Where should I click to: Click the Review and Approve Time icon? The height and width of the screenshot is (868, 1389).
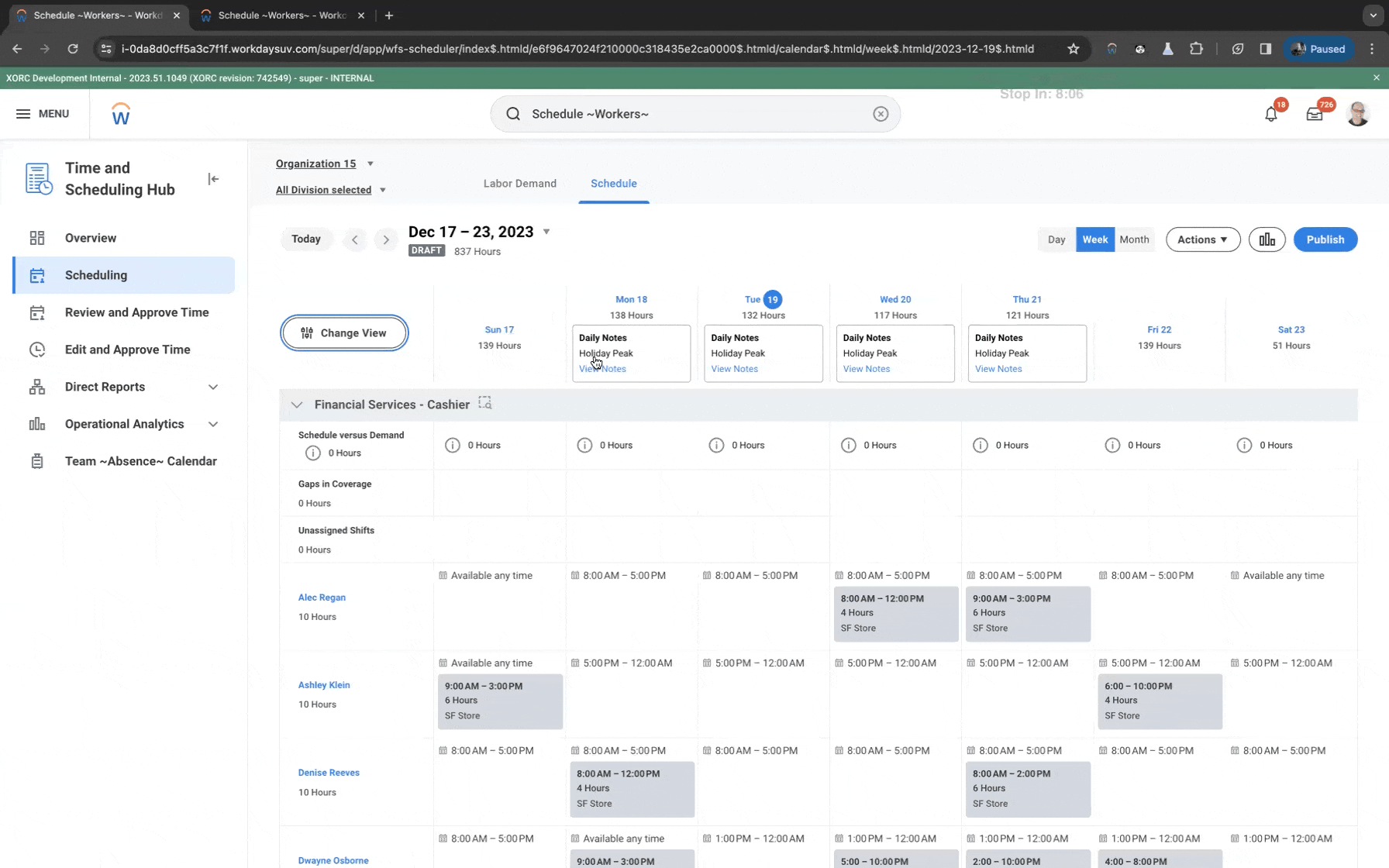pos(37,312)
